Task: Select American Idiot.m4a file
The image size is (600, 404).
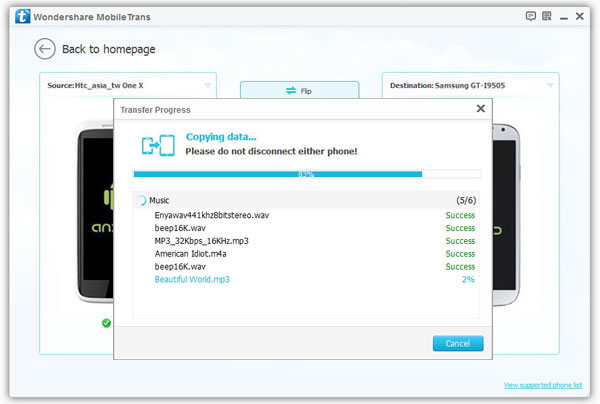Action: coord(190,254)
